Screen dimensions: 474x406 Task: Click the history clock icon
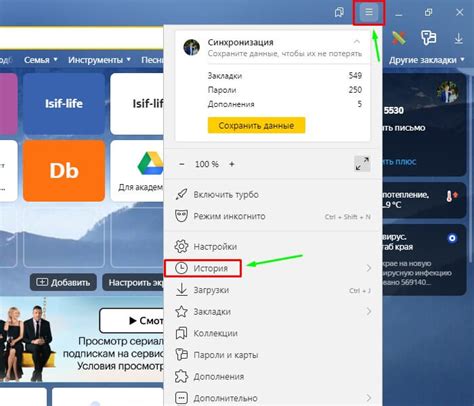coord(182,268)
